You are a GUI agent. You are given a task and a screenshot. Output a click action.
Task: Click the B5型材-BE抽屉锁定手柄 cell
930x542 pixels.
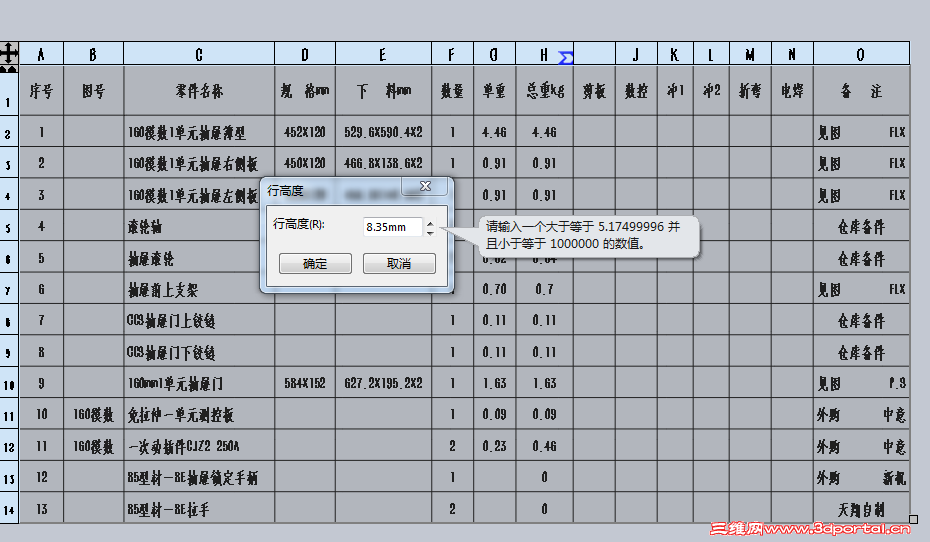(x=199, y=477)
